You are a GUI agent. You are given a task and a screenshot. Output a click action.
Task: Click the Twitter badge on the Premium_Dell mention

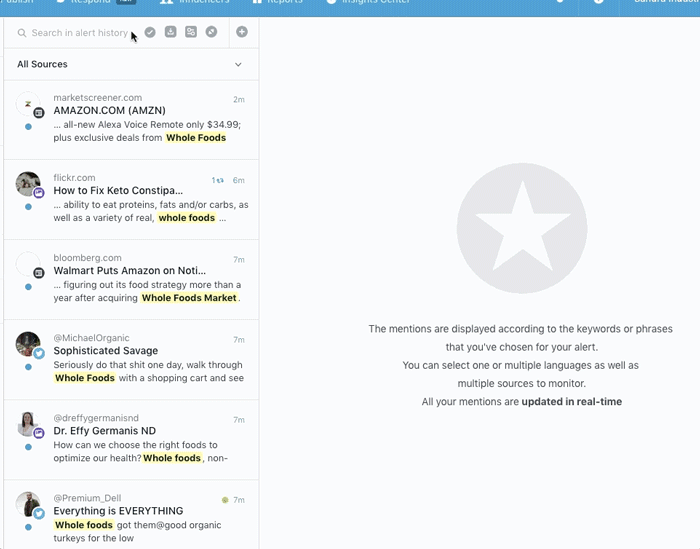tap(39, 513)
